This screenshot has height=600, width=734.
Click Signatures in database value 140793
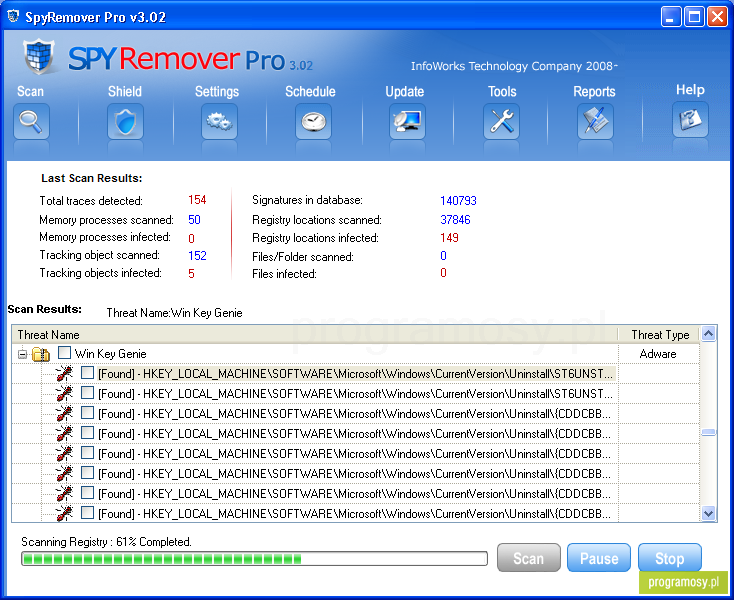(458, 201)
